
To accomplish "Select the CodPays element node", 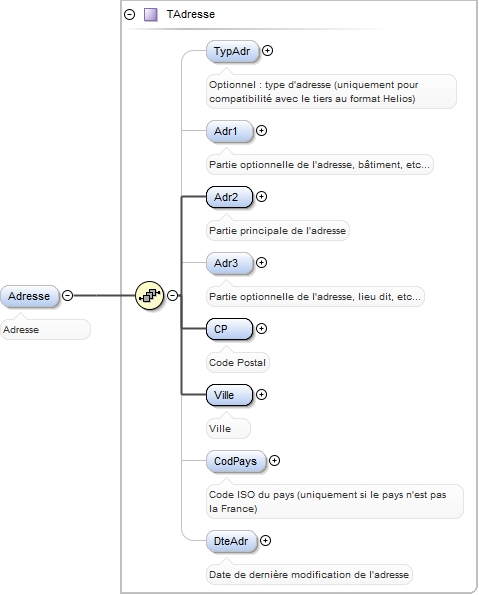I will [x=236, y=461].
